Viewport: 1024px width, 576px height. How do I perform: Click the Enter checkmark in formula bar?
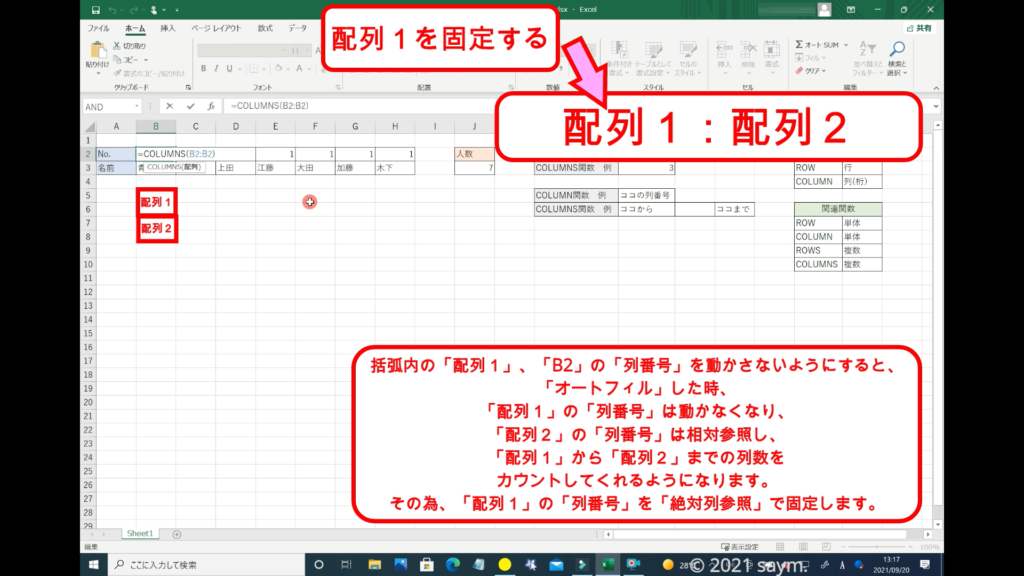pyautogui.click(x=190, y=106)
